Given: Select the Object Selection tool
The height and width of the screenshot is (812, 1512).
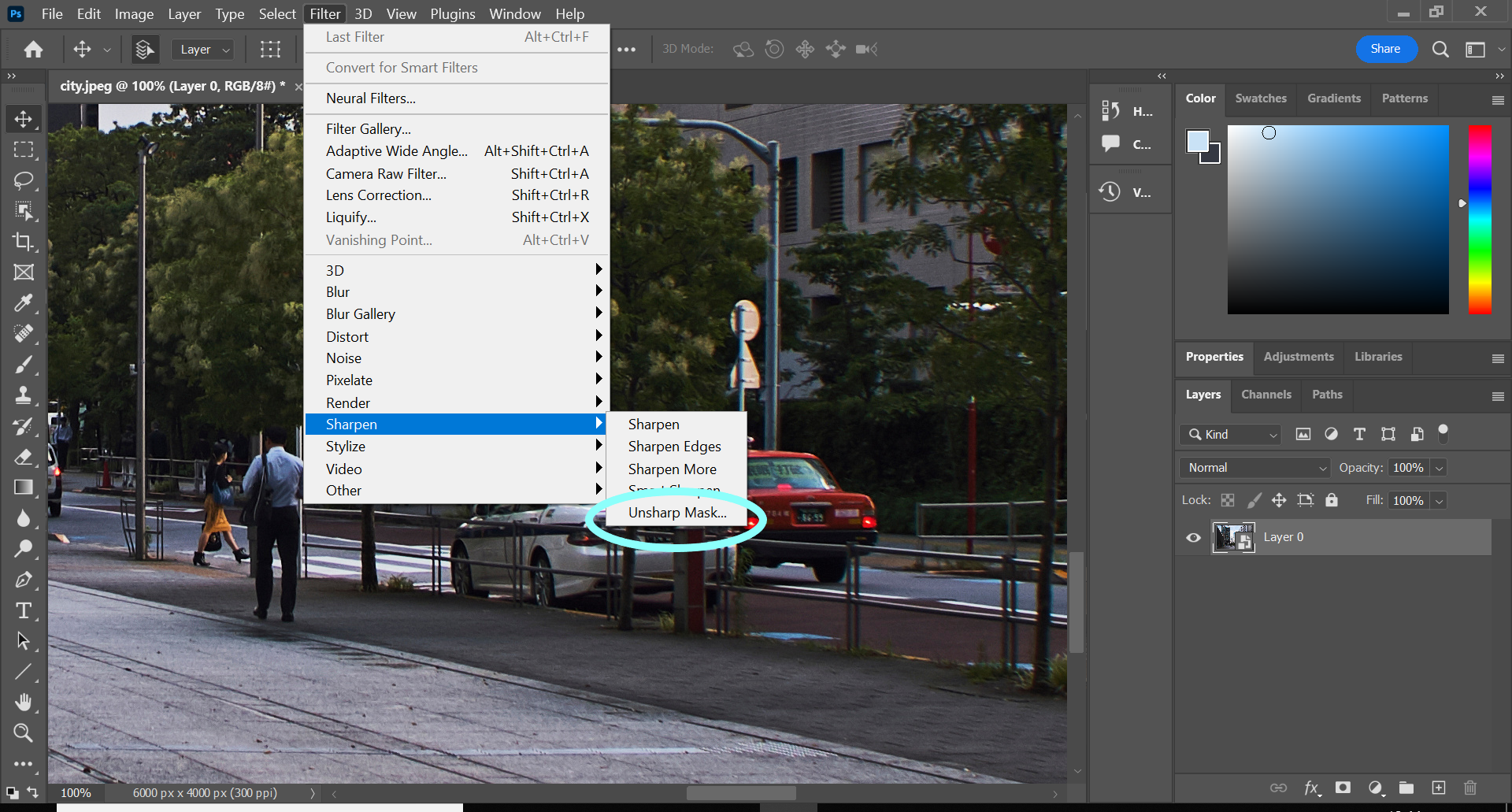Looking at the screenshot, I should 24,211.
